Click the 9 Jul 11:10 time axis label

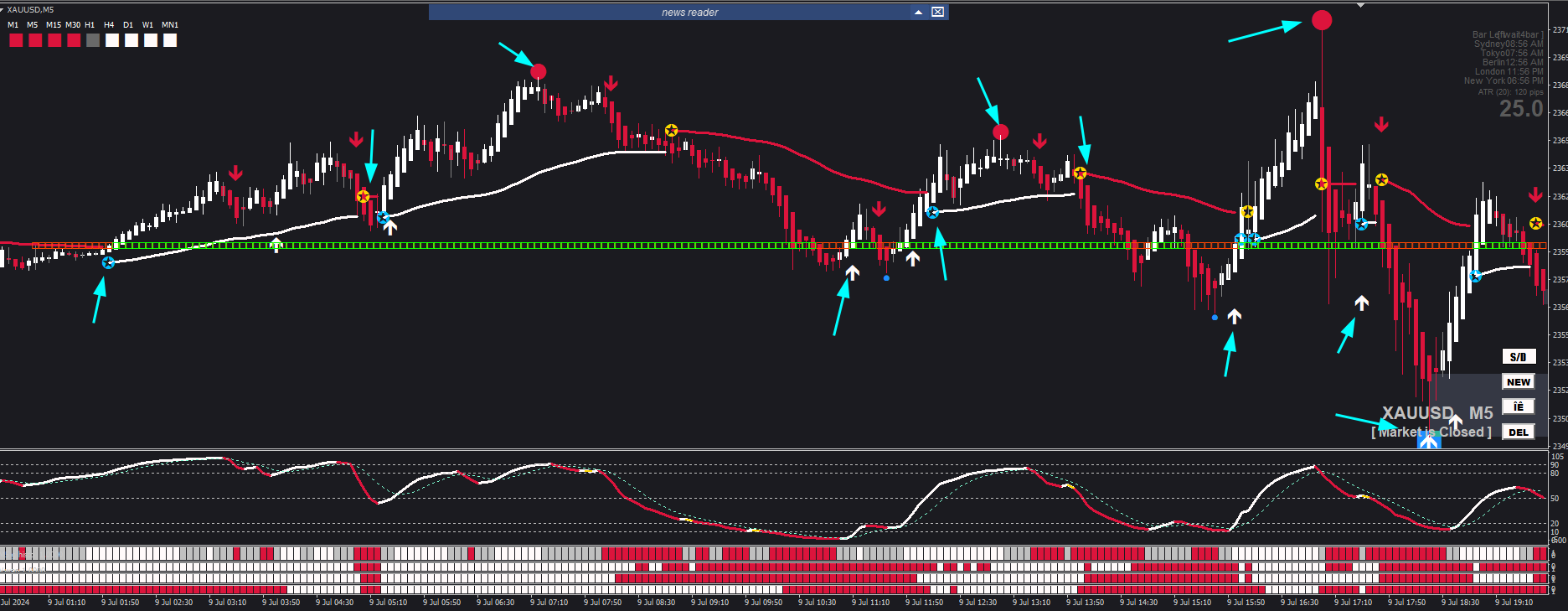(870, 603)
